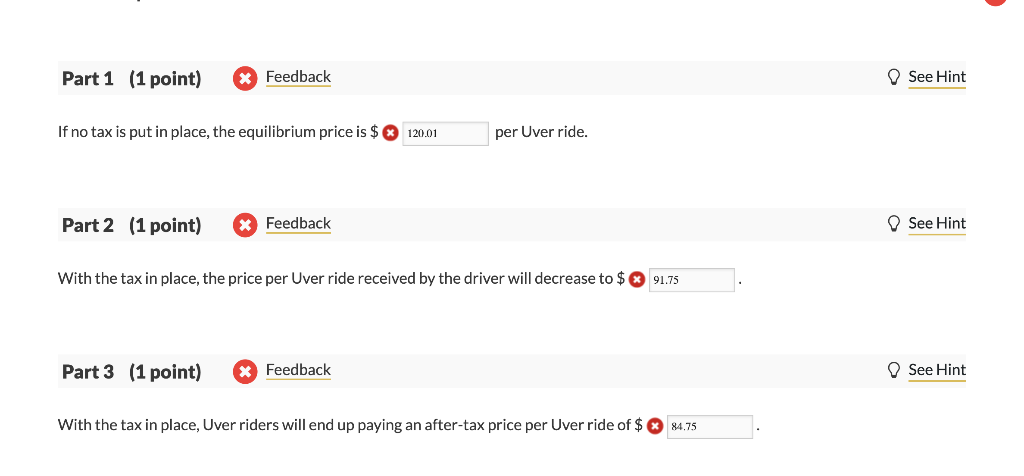The width and height of the screenshot is (1024, 476).
Task: Select the equilibrium price field containing 120.01
Action: (x=445, y=134)
